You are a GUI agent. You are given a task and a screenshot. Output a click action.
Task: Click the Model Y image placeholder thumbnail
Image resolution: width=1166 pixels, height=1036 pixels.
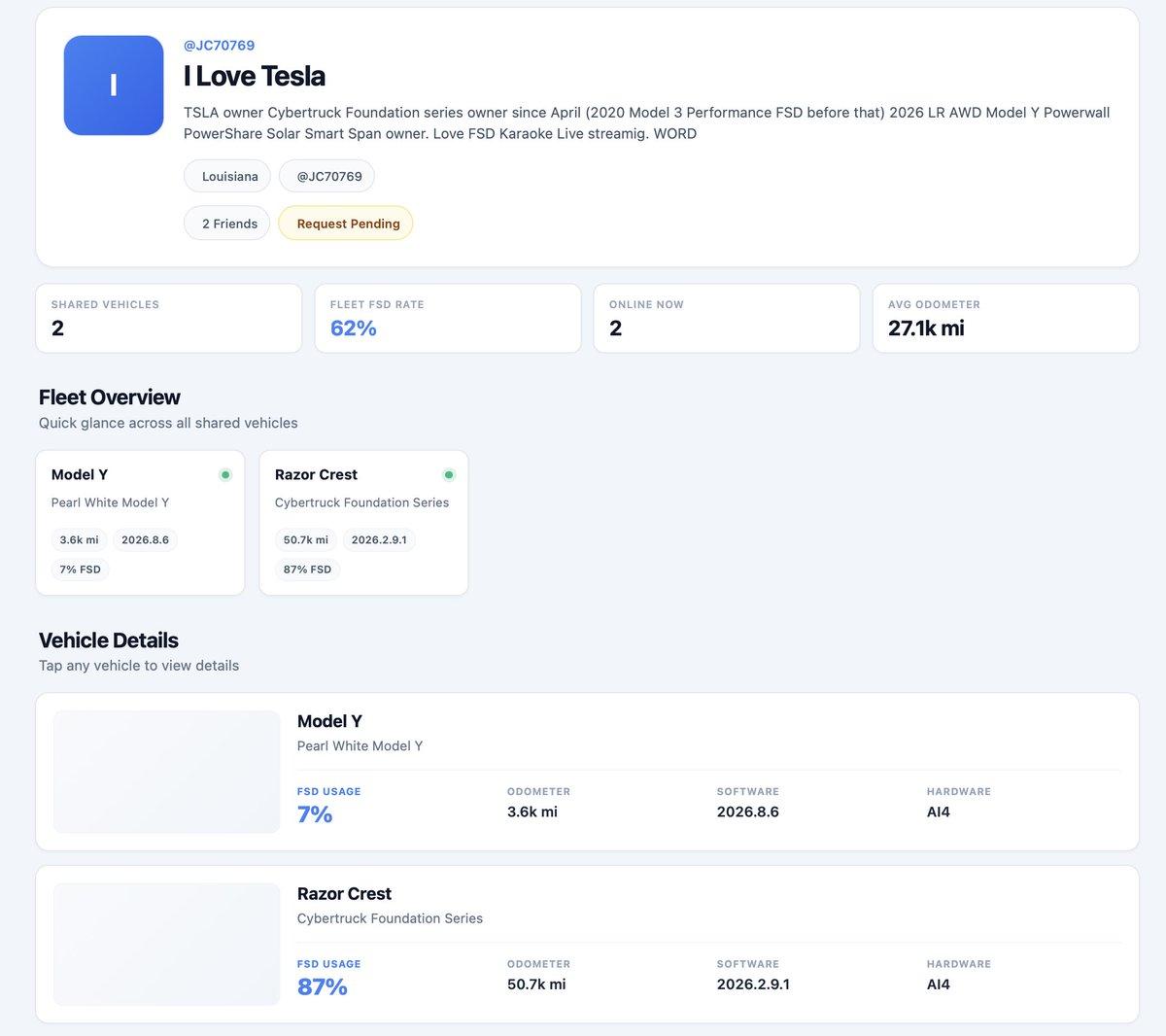pos(166,772)
